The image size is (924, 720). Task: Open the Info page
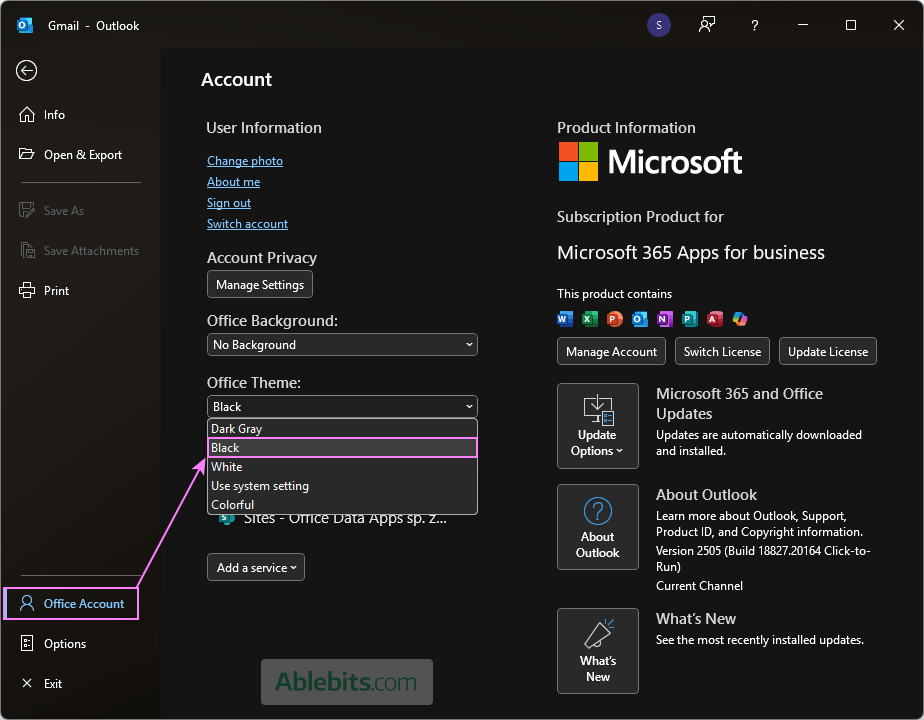(42, 115)
